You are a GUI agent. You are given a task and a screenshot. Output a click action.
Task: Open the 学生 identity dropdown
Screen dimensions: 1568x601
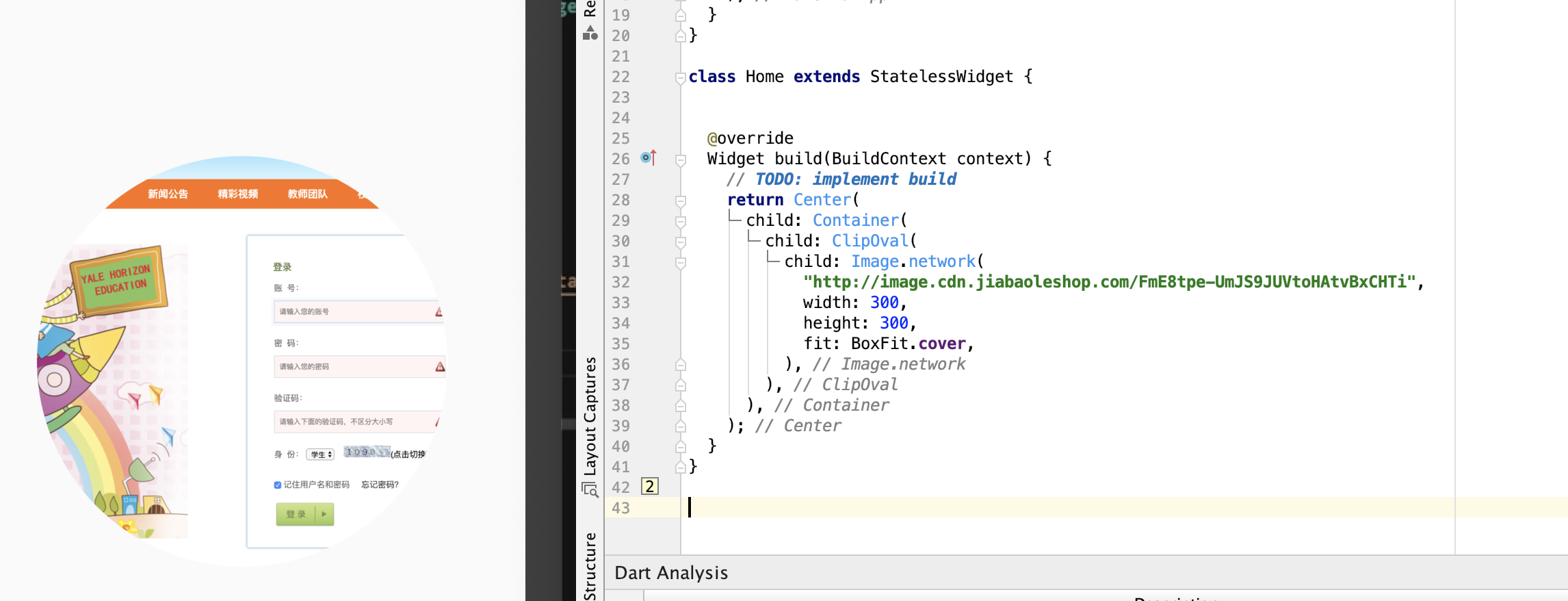pos(320,455)
